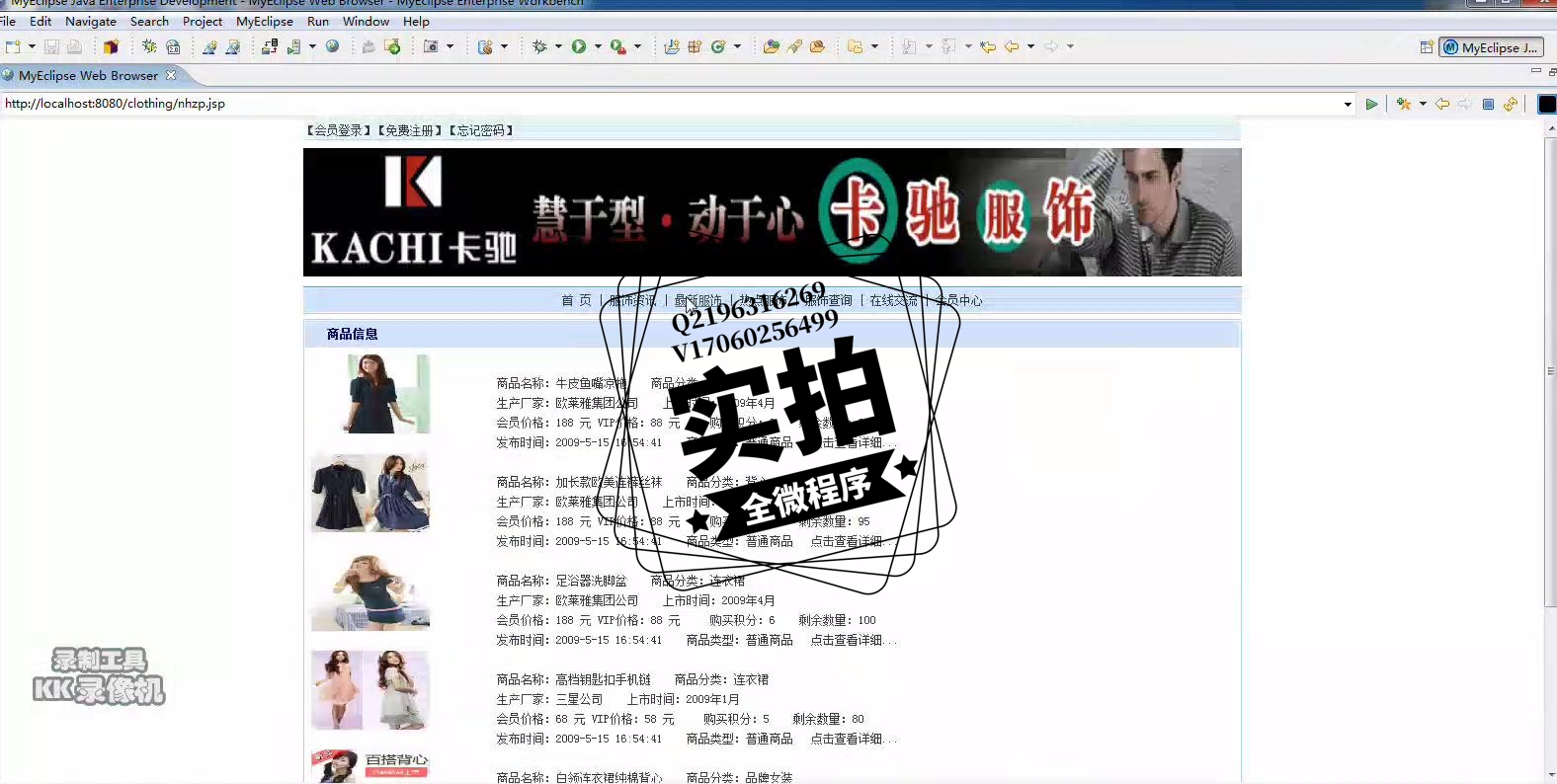The image size is (1557, 784).
Task: Click the Search flashlight toolbar icon
Action: point(794,46)
